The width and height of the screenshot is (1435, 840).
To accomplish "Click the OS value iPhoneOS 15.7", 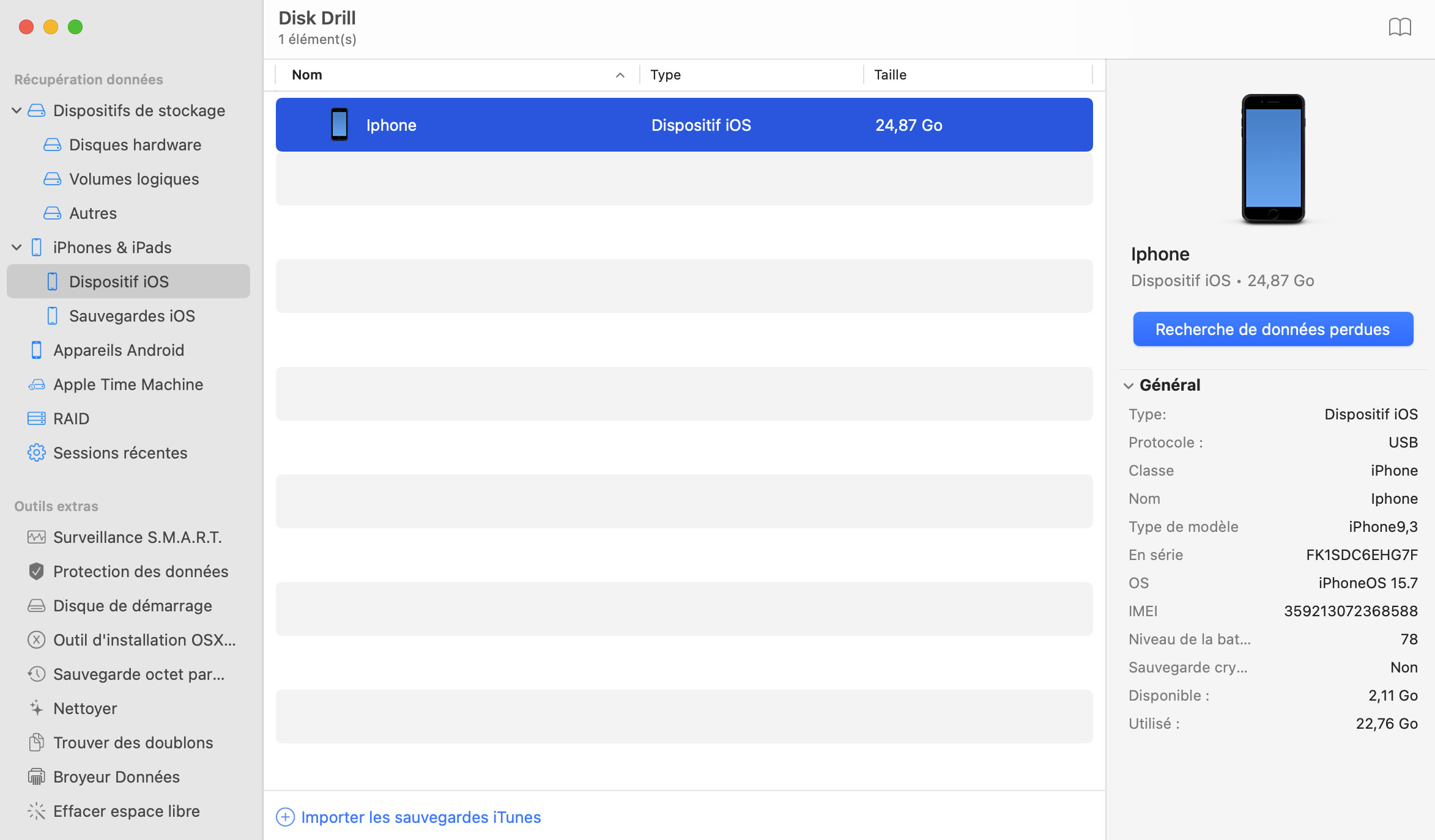I will coord(1368,583).
